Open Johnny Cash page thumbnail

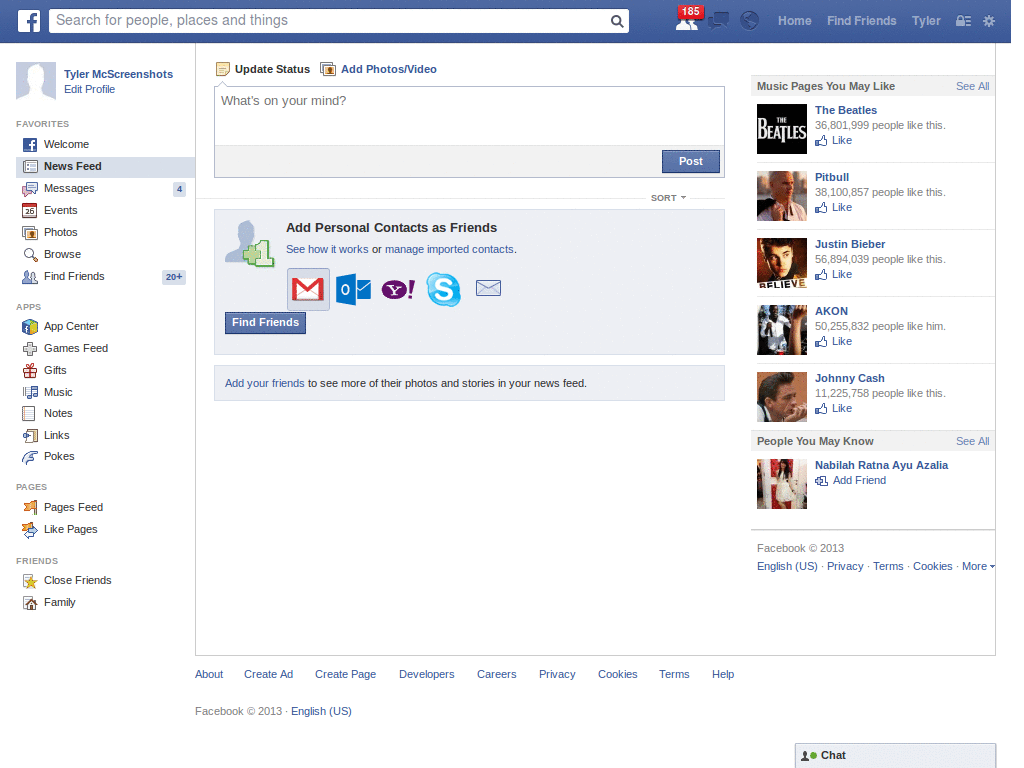click(782, 397)
